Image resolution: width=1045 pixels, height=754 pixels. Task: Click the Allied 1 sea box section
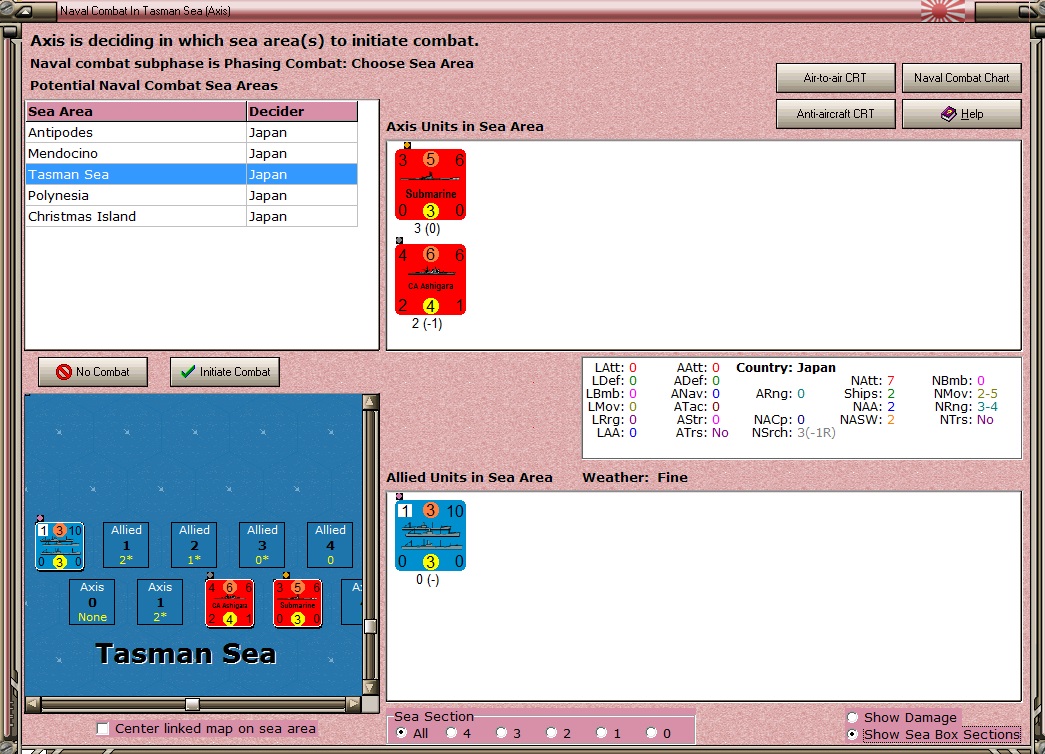[x=126, y=545]
